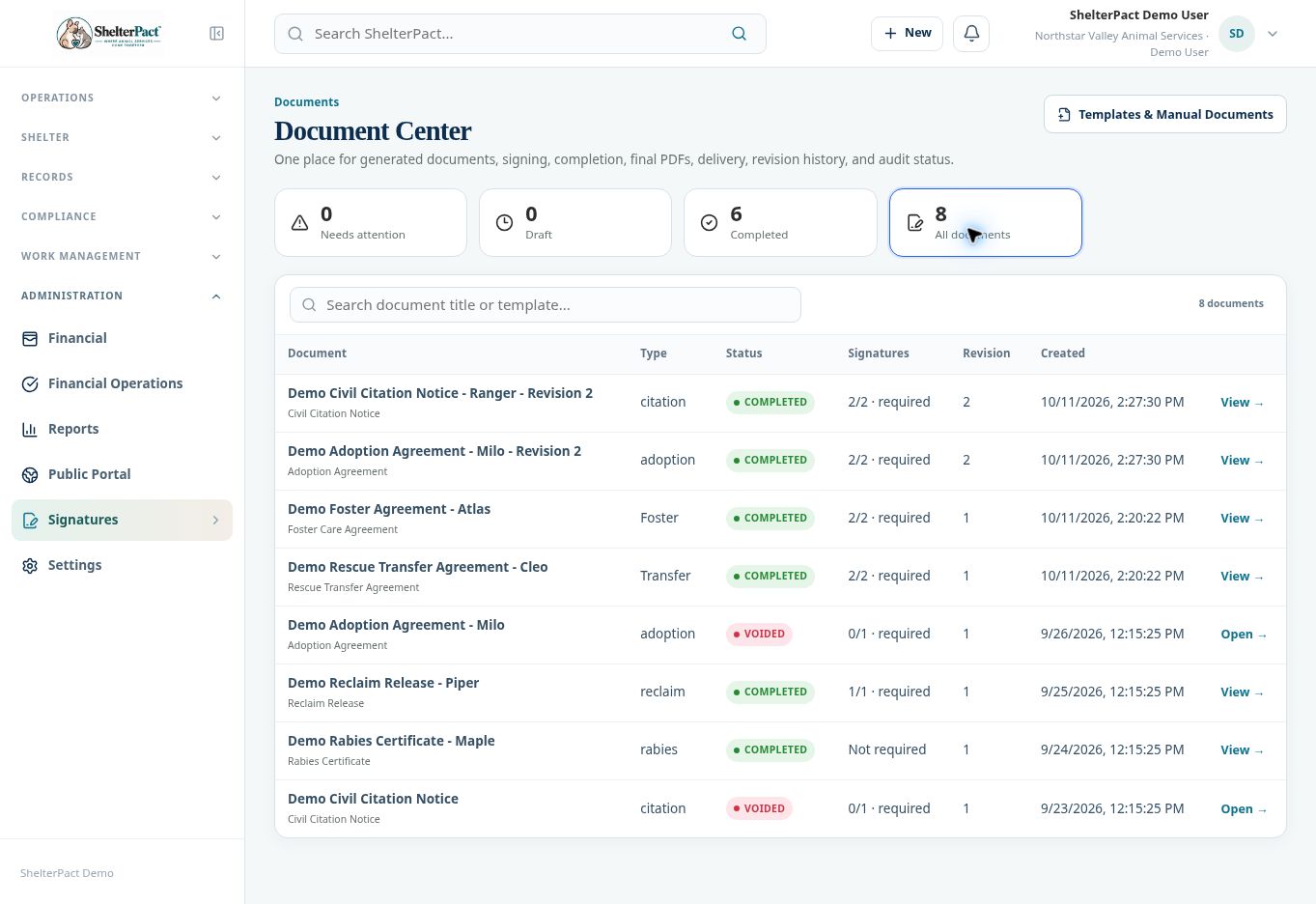1316x904 pixels.
Task: Expand the Compliance section
Action: click(122, 216)
